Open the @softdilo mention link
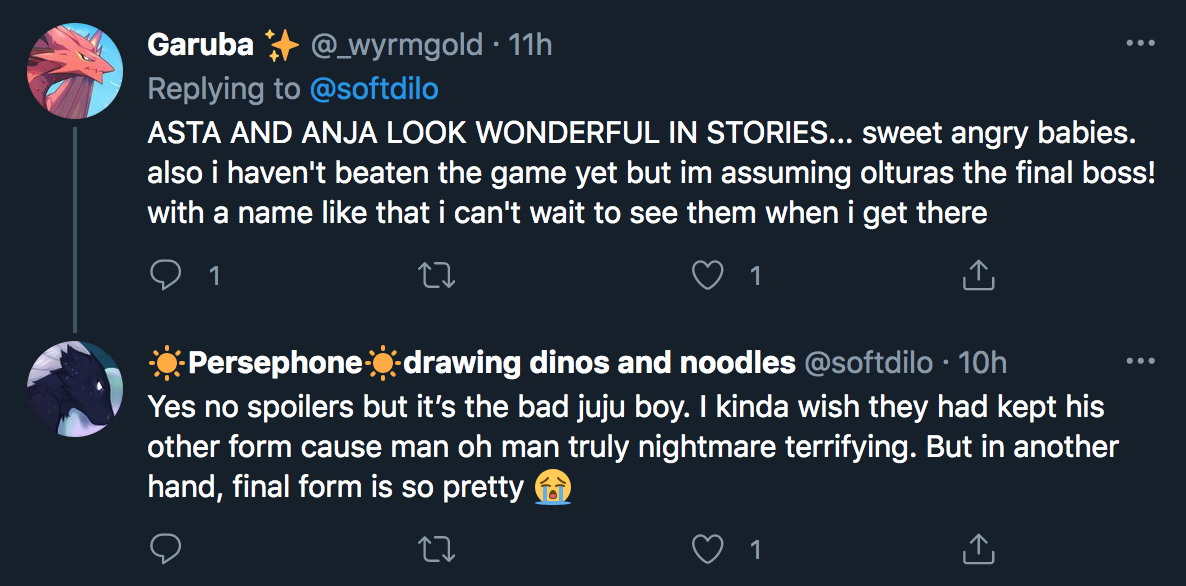Image resolution: width=1186 pixels, height=586 pixels. (x=374, y=89)
